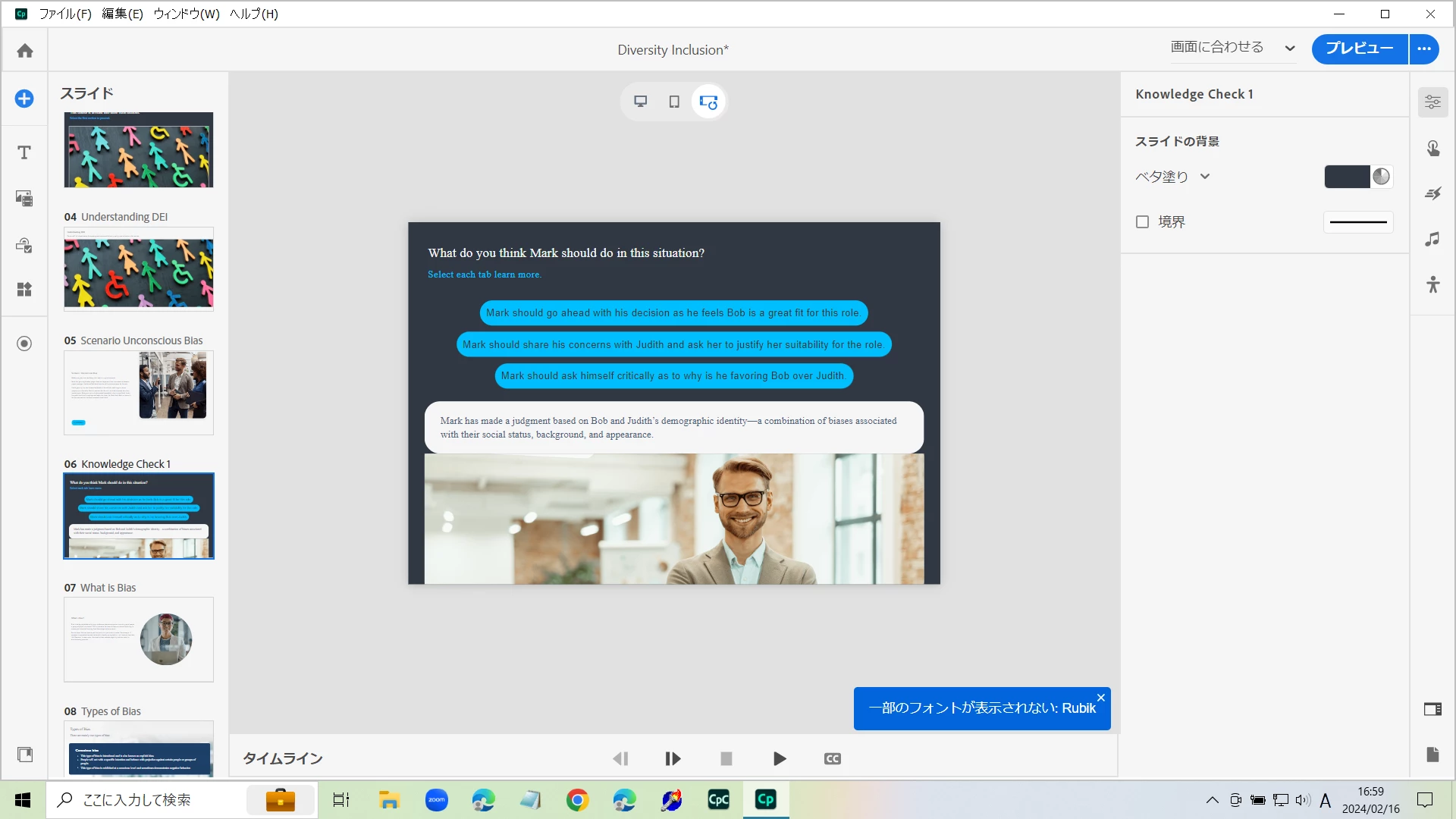
Task: Dismiss the Rubik font warning notification
Action: (1100, 698)
